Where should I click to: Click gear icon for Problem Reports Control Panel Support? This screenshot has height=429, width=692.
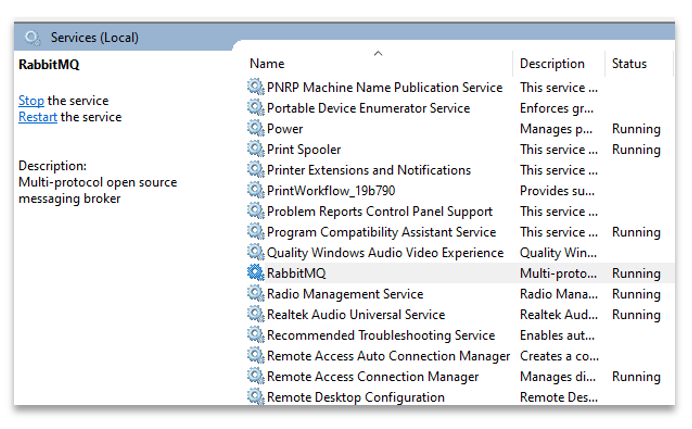(256, 211)
